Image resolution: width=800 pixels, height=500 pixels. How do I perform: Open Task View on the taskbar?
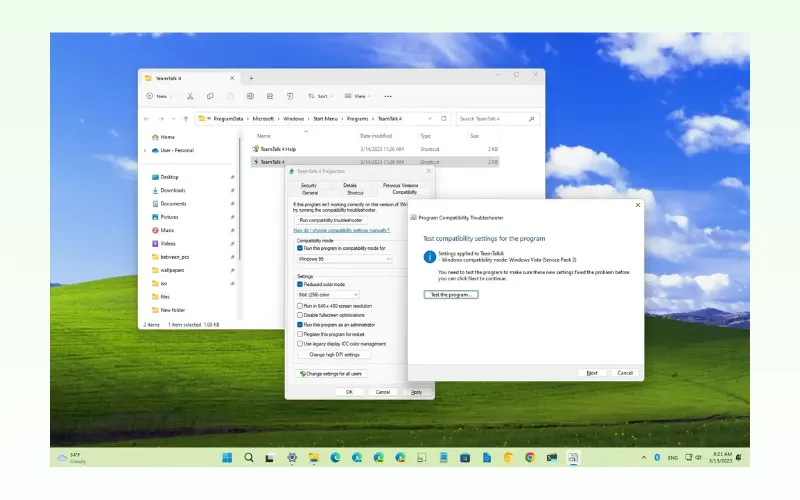(269, 458)
